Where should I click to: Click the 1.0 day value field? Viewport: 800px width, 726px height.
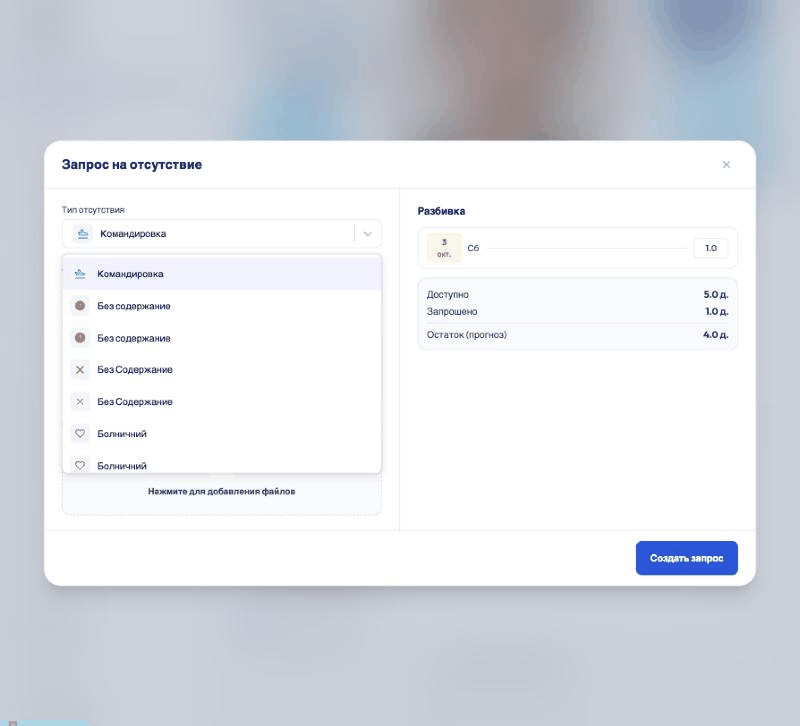(711, 248)
